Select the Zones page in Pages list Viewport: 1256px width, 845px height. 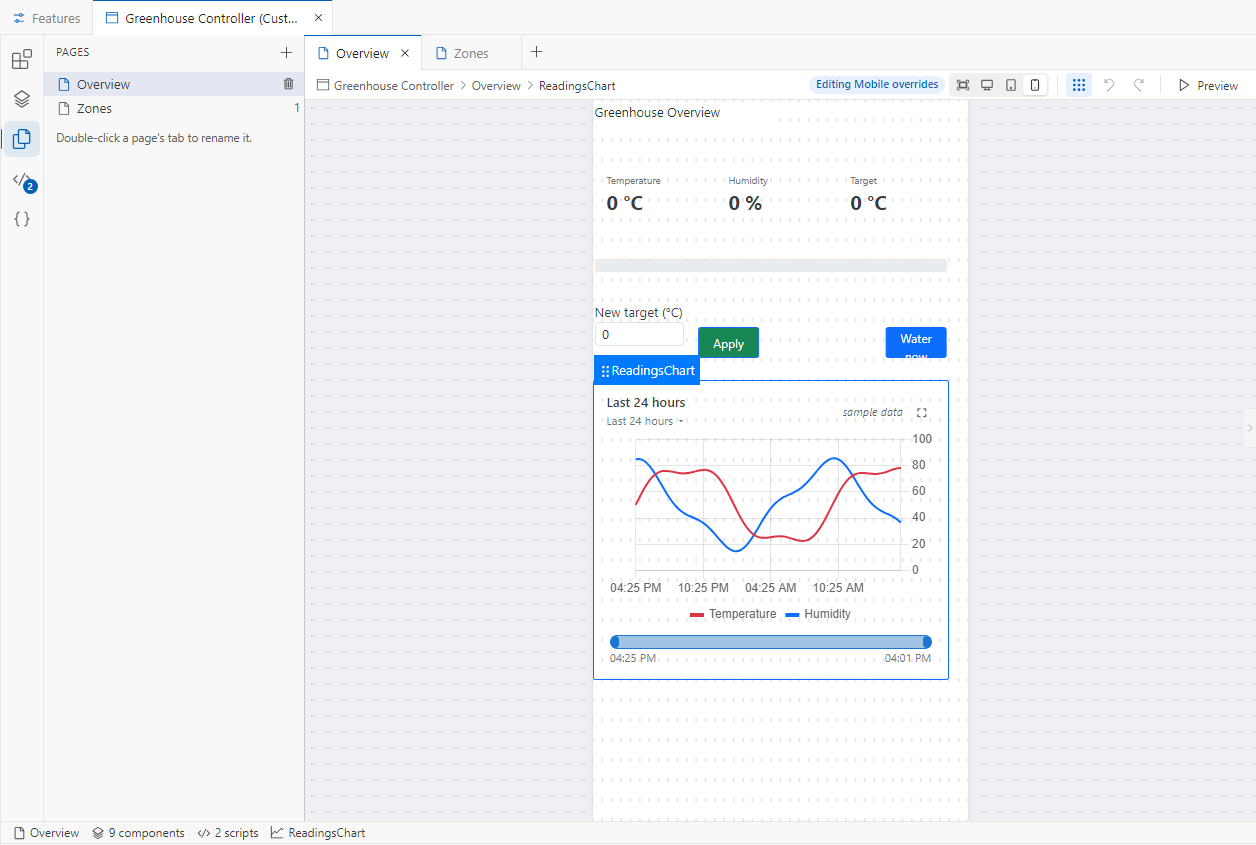pos(172,108)
